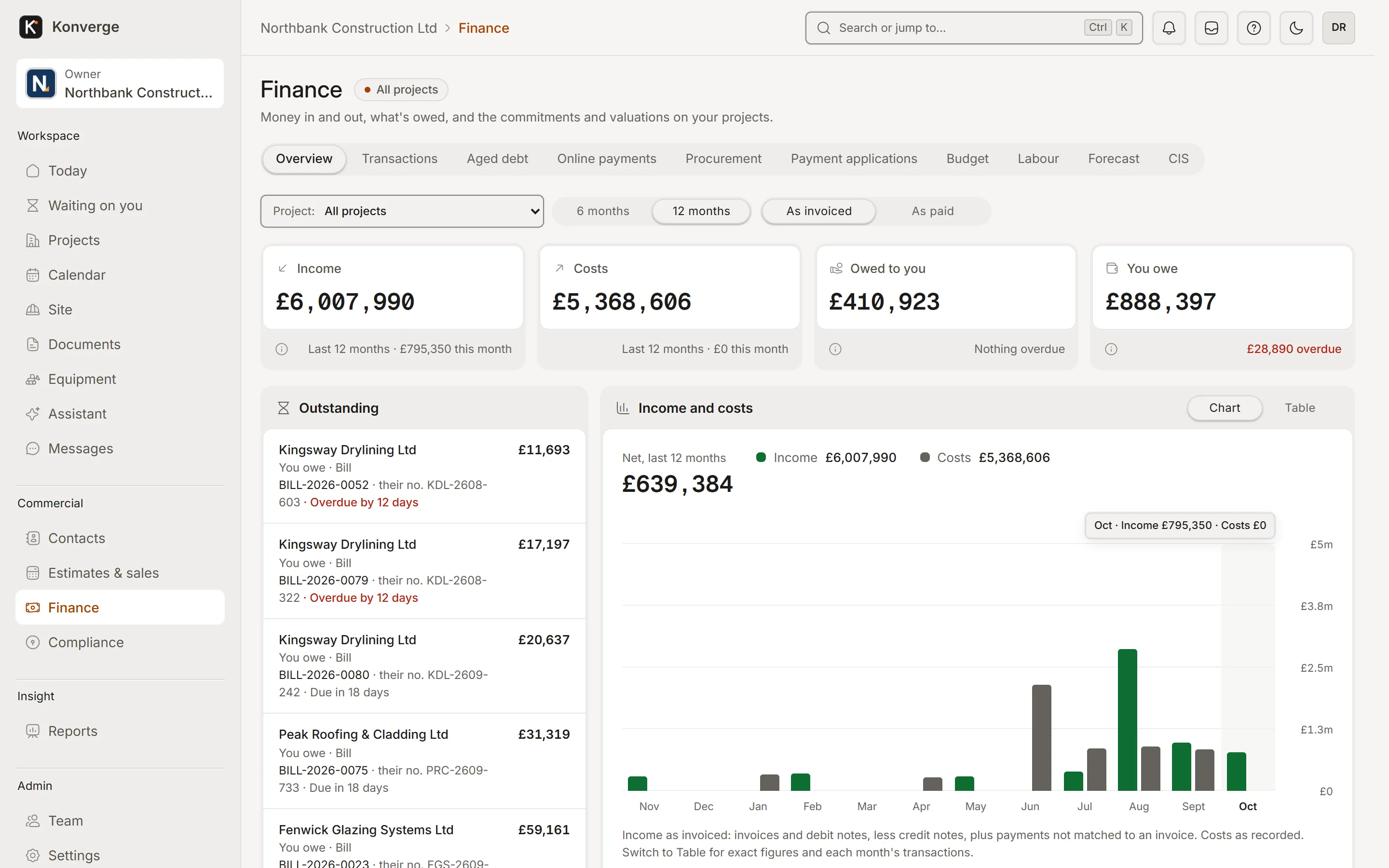Click the grey Costs legend dot
Screen dimensions: 1389x868
coord(925,458)
